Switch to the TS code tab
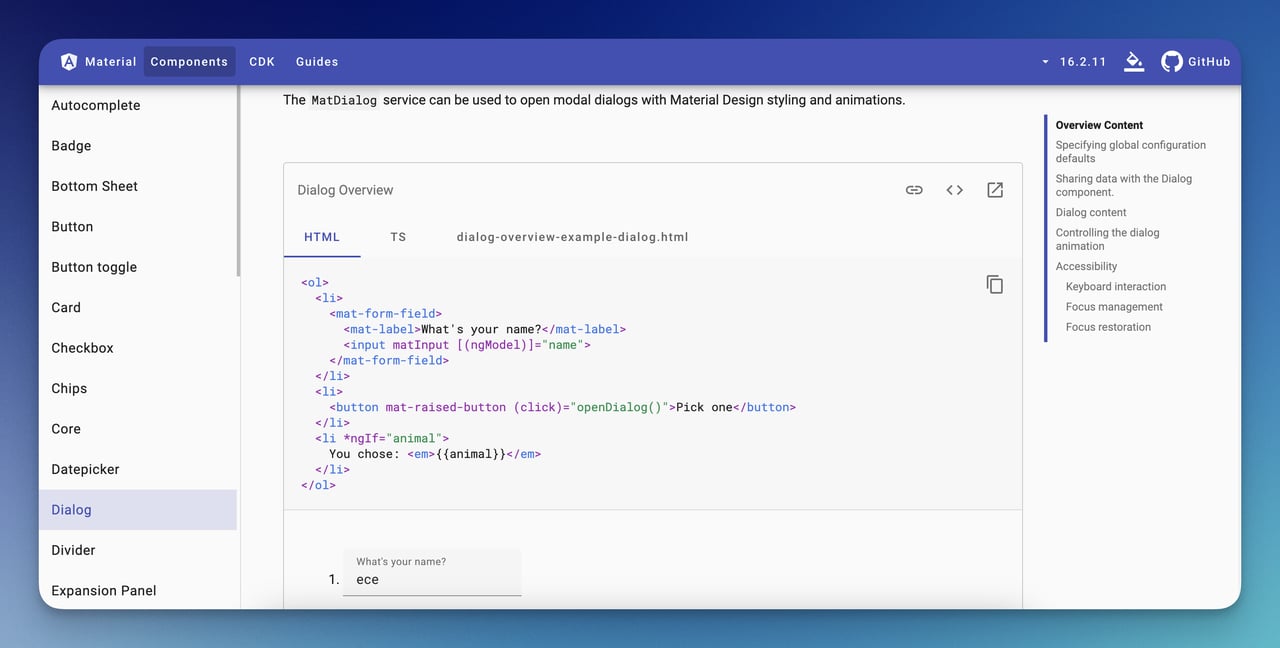Viewport: 1280px width, 648px height. pos(397,237)
